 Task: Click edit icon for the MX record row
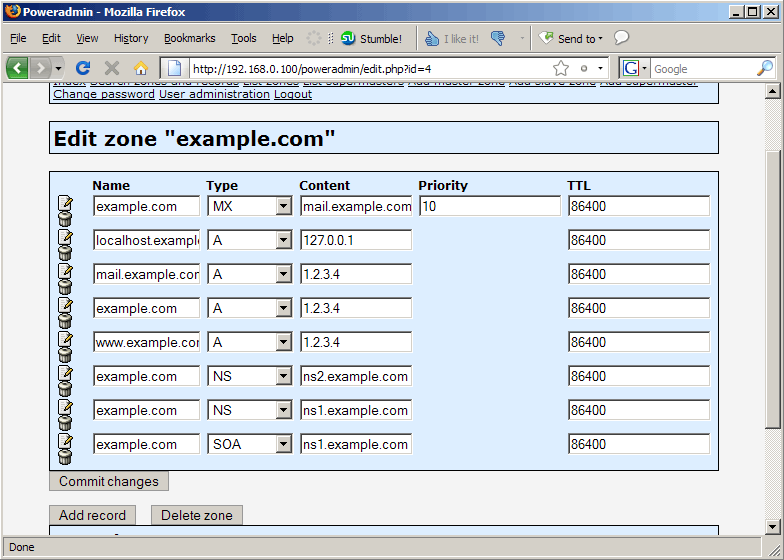(x=66, y=202)
